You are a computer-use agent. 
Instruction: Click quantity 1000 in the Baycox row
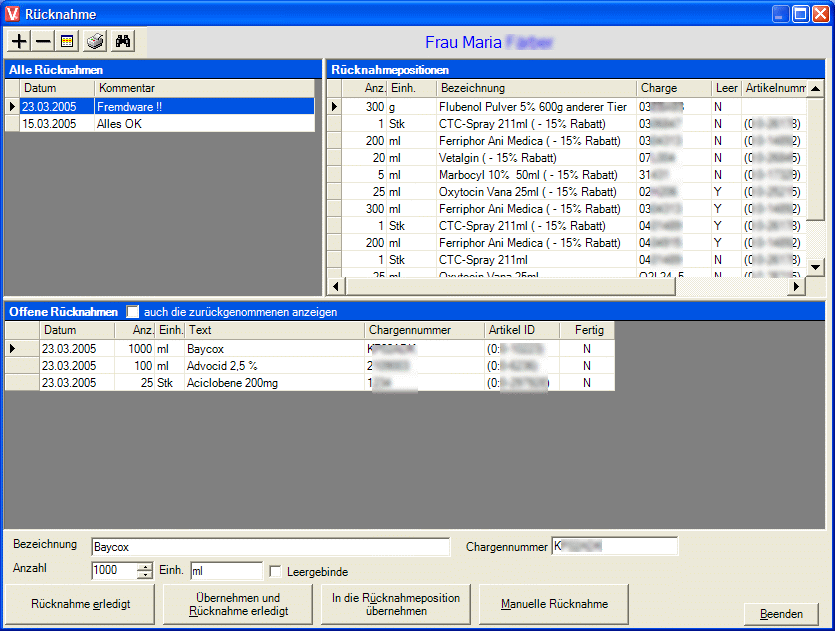(140, 349)
